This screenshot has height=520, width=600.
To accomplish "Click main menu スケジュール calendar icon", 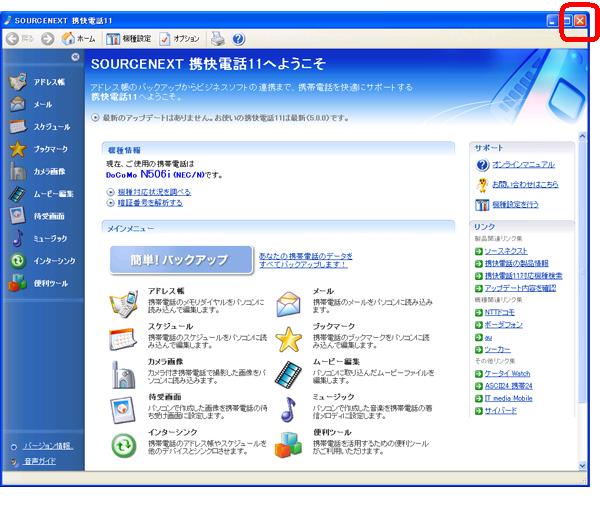I will tap(123, 339).
